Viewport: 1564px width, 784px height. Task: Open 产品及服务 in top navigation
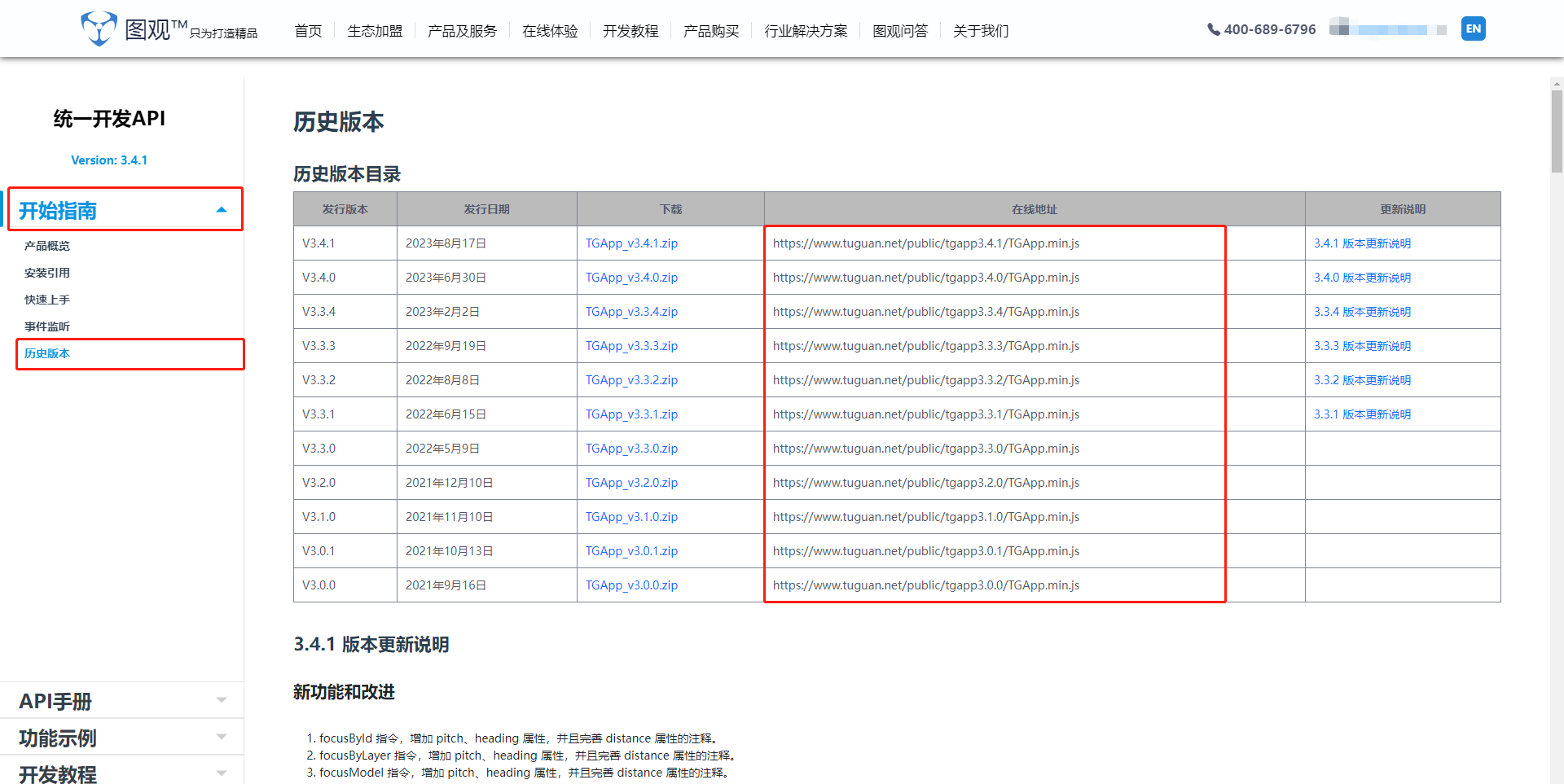tap(462, 31)
